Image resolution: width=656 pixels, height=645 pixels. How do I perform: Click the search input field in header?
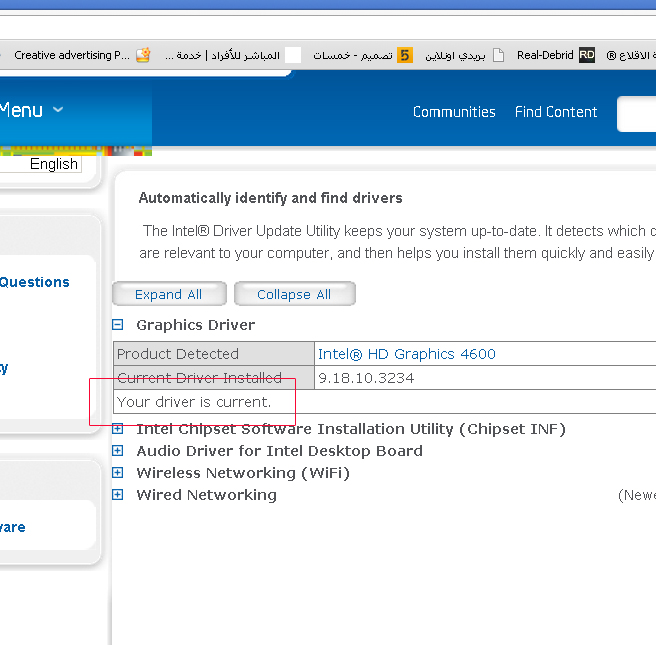coord(636,114)
